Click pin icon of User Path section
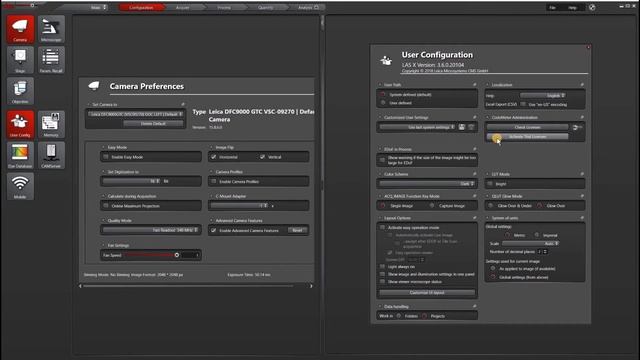This screenshot has width=640, height=360. point(474,84)
